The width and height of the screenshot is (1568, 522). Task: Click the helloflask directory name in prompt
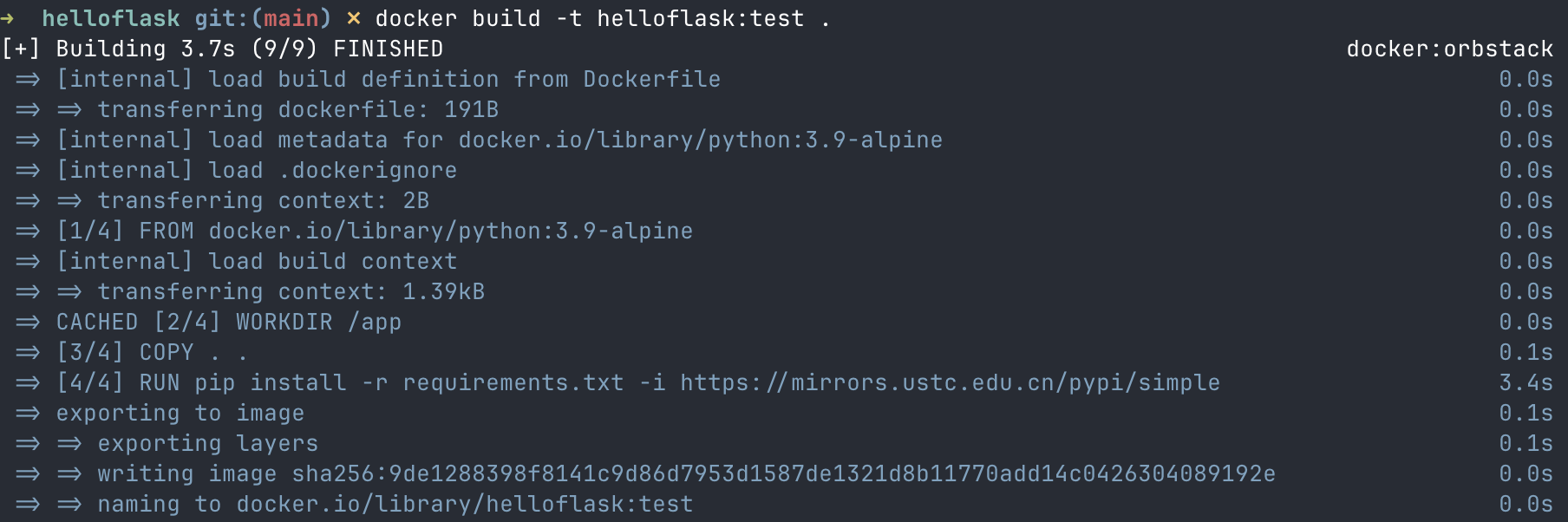pyautogui.click(x=111, y=18)
